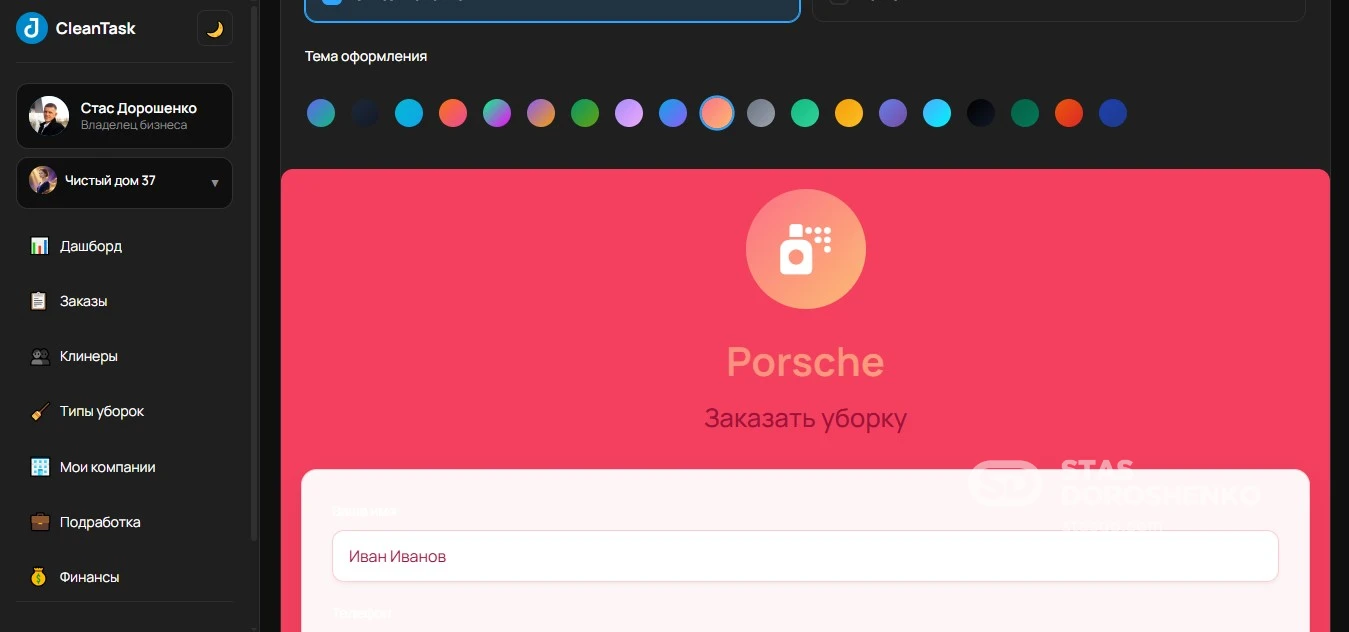
Task: Toggle dark mode with the moon button
Action: 214,28
